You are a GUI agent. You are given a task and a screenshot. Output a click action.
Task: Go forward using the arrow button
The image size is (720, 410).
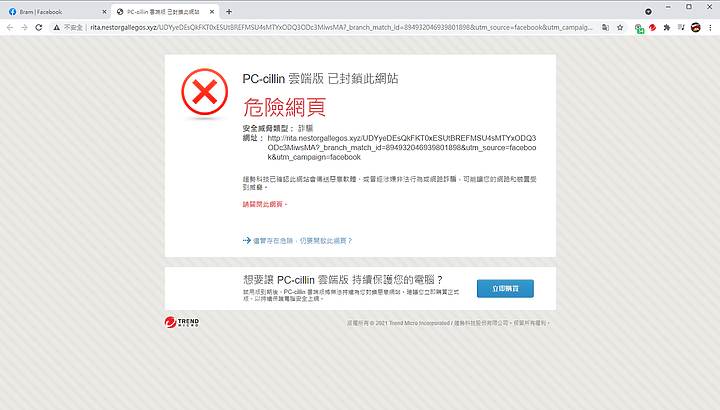coord(24,28)
